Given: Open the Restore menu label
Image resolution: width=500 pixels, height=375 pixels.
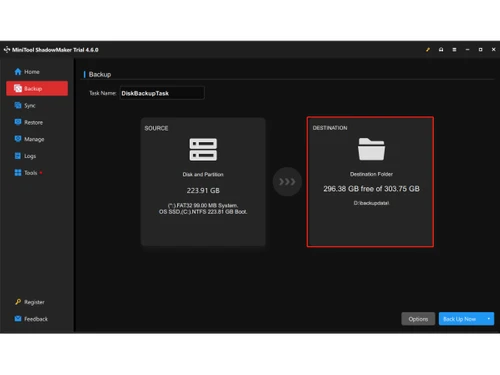Looking at the screenshot, I should click(33, 122).
